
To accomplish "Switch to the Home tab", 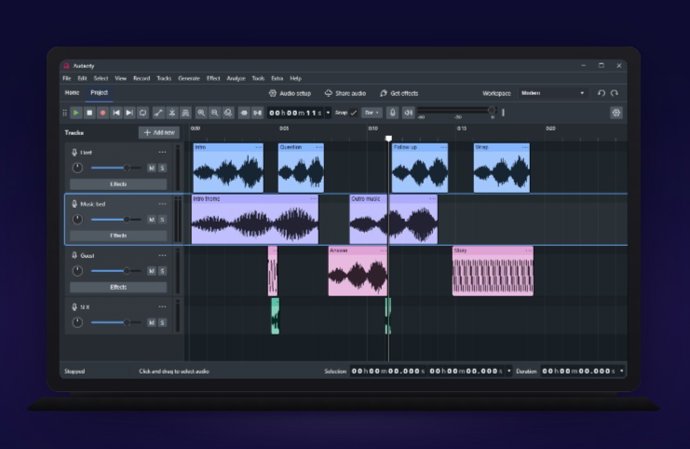I will pos(72,92).
